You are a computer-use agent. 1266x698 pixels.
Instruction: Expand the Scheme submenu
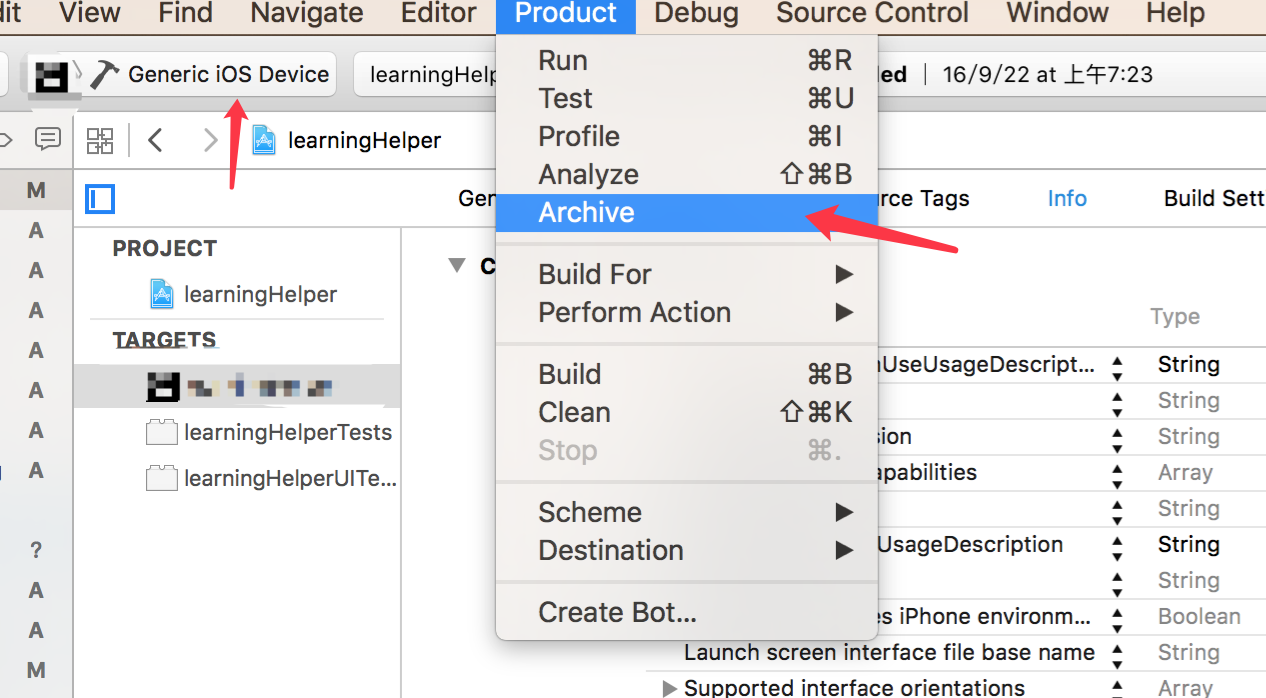[590, 513]
